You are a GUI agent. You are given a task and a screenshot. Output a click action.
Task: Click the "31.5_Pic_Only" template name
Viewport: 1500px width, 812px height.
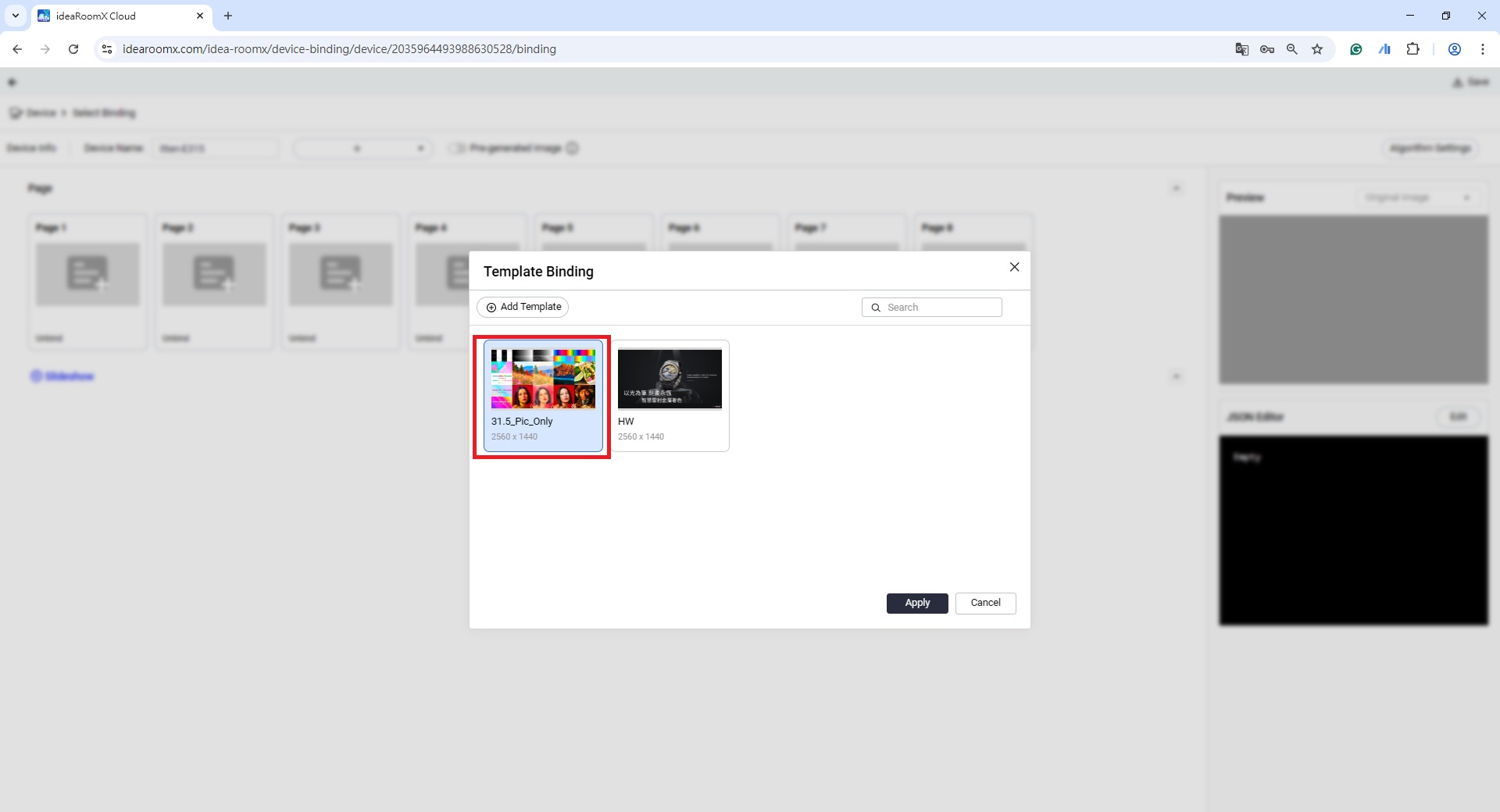coord(522,422)
